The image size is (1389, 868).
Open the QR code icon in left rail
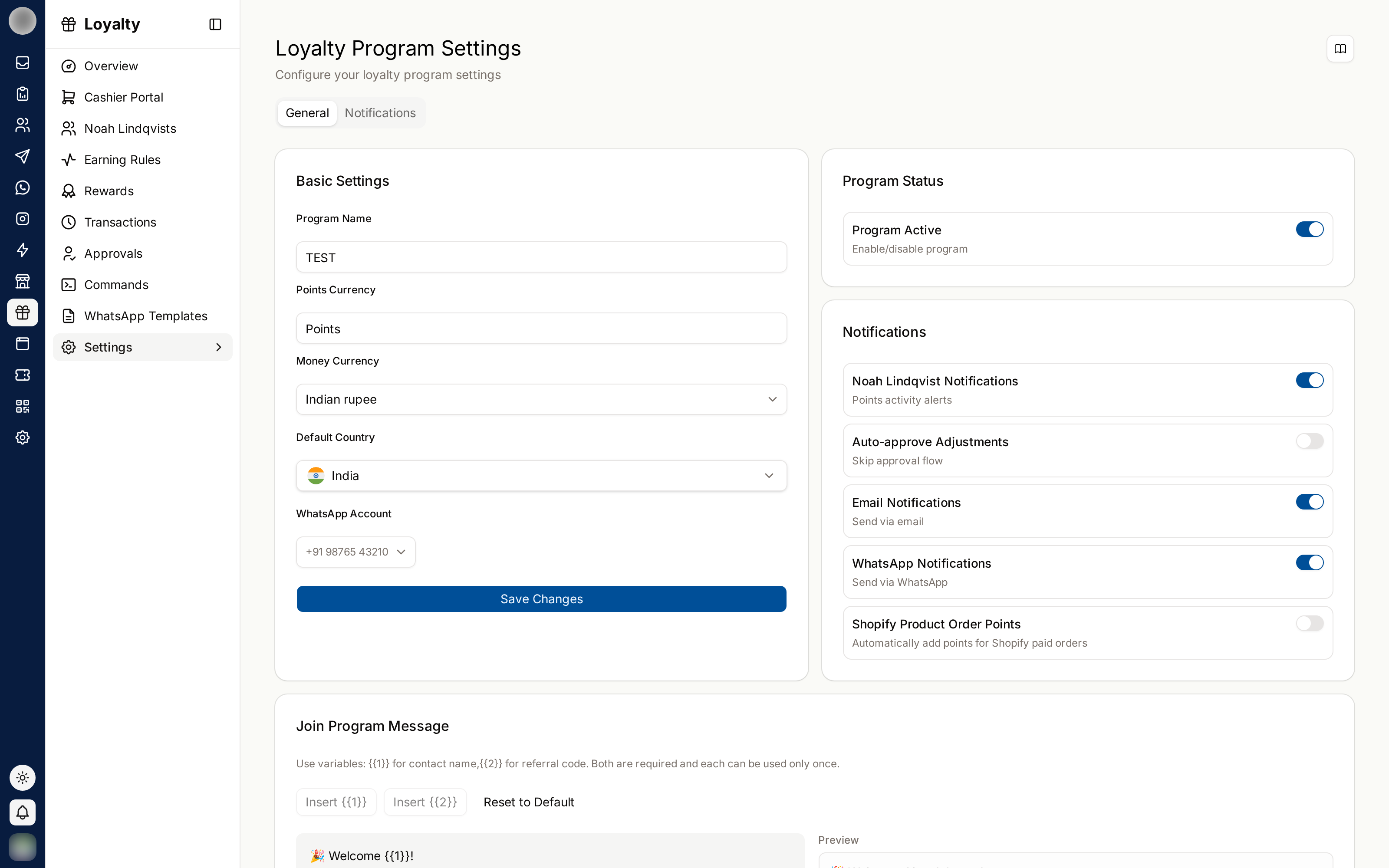[23, 407]
